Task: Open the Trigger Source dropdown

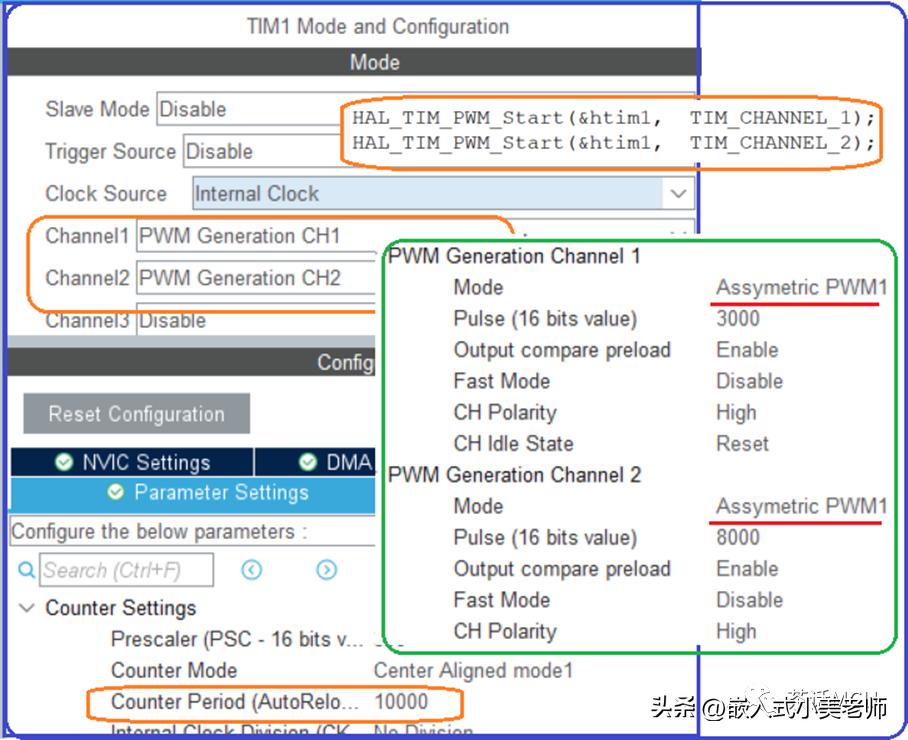Action: [260, 151]
